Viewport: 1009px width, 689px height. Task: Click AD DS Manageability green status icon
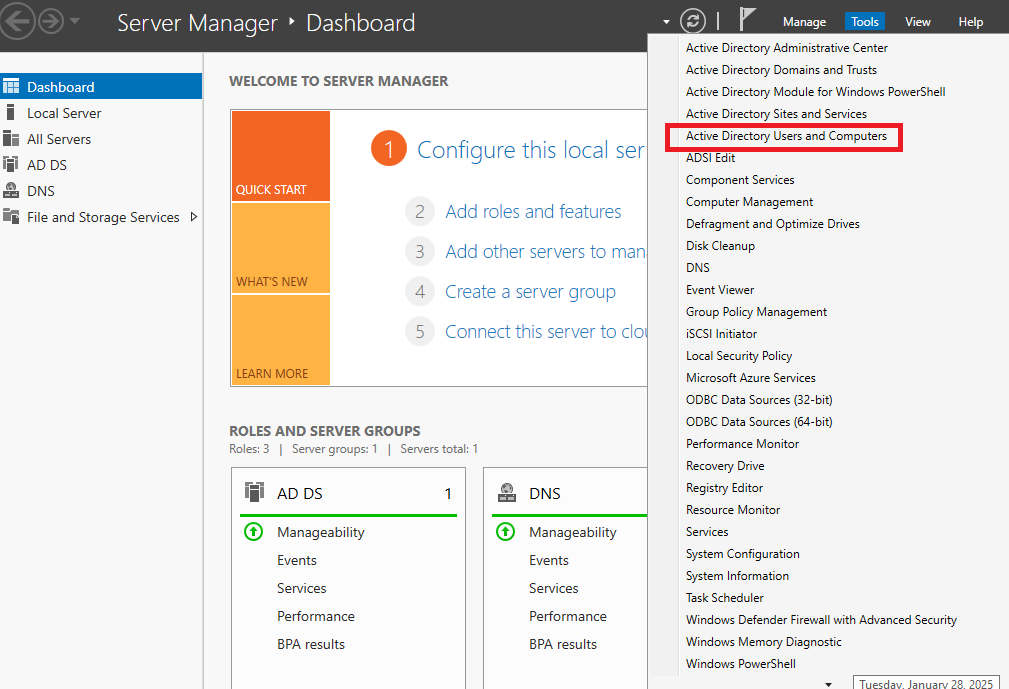point(253,532)
